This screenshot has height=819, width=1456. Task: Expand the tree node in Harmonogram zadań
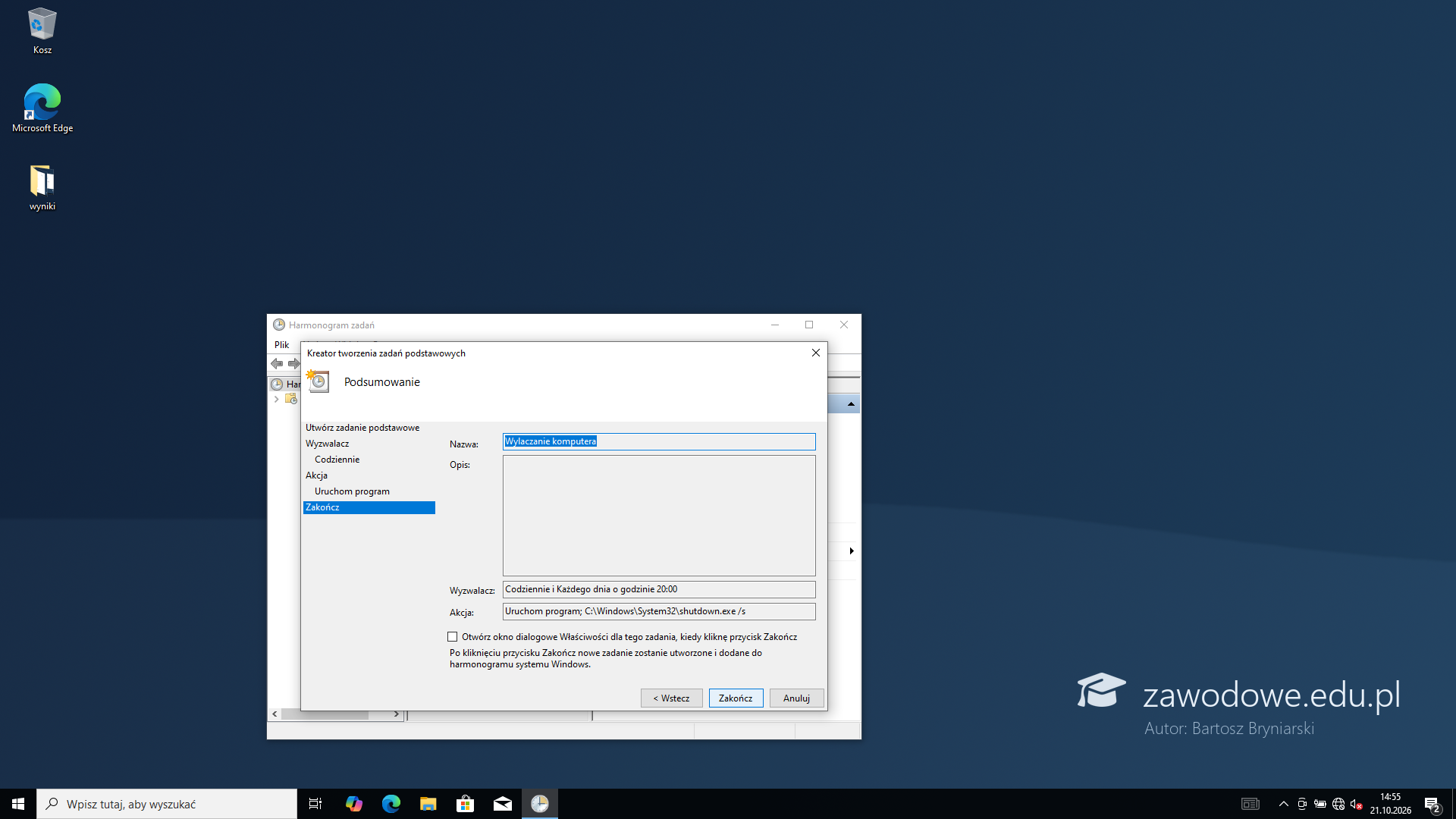pos(276,399)
